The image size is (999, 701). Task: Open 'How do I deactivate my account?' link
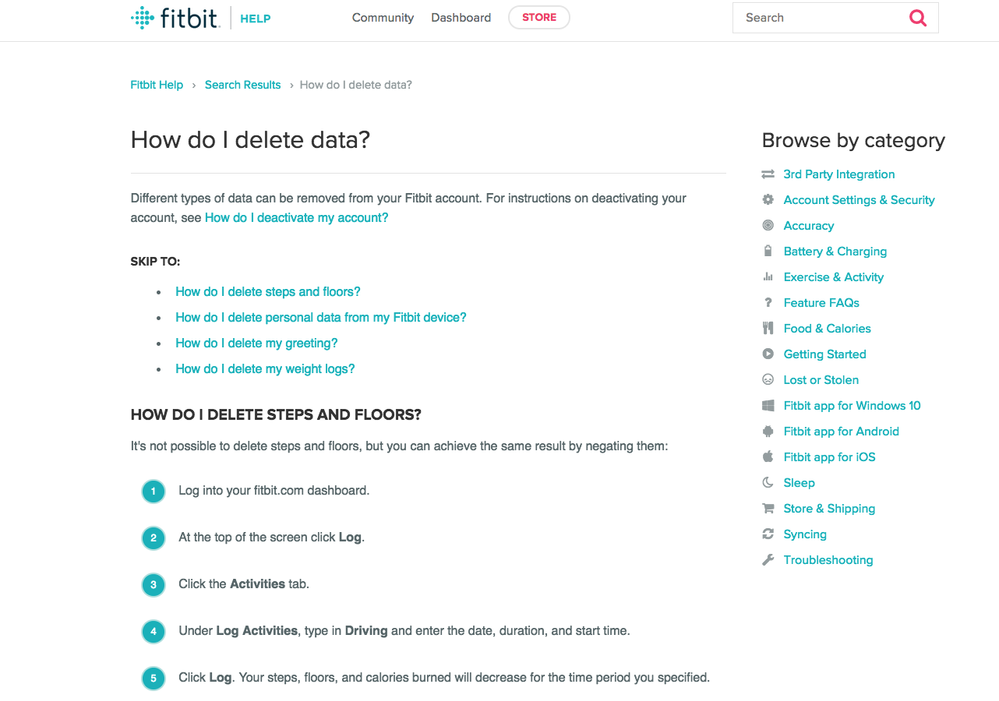[x=296, y=217]
